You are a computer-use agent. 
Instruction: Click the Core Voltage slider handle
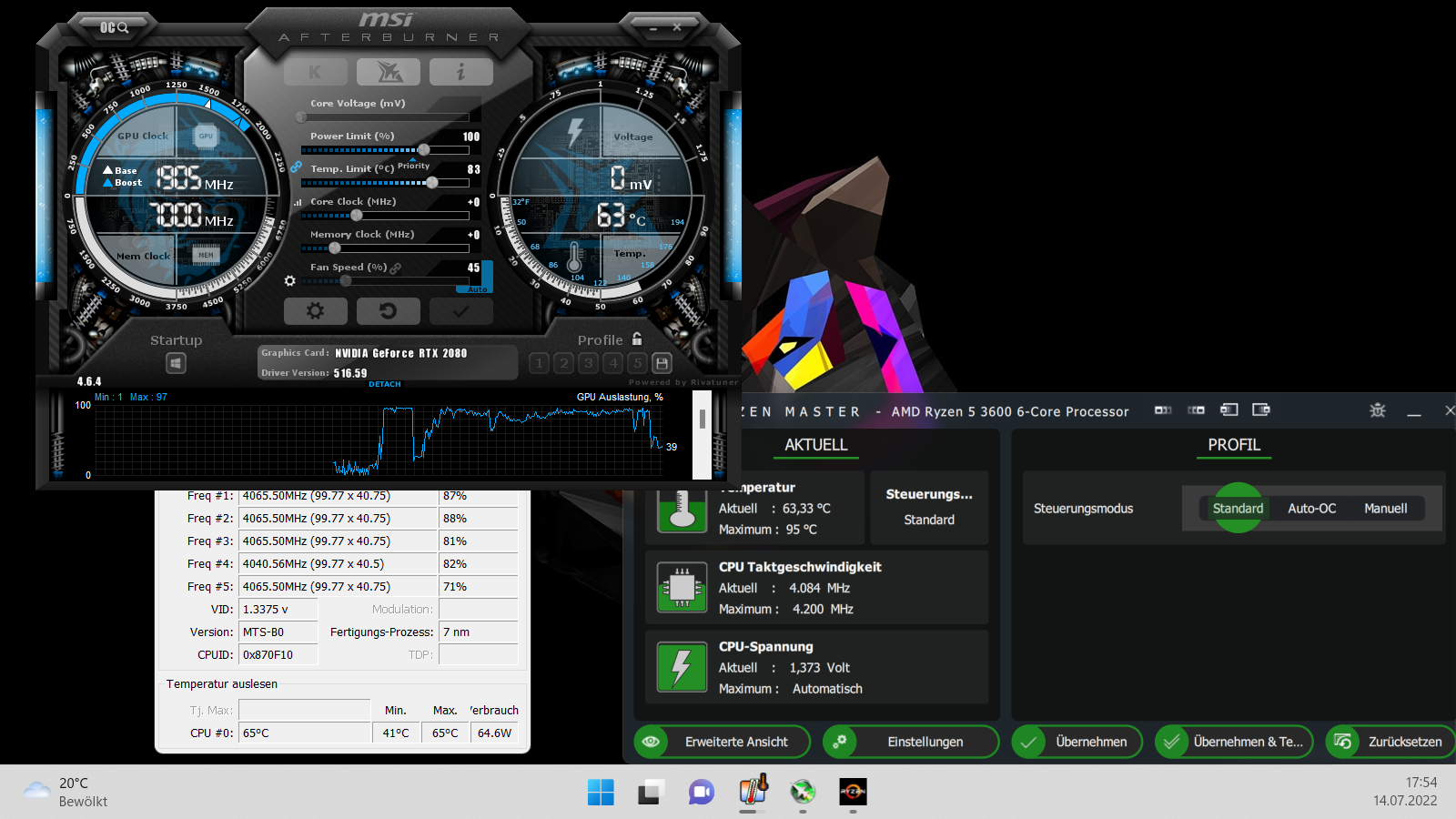(x=301, y=117)
